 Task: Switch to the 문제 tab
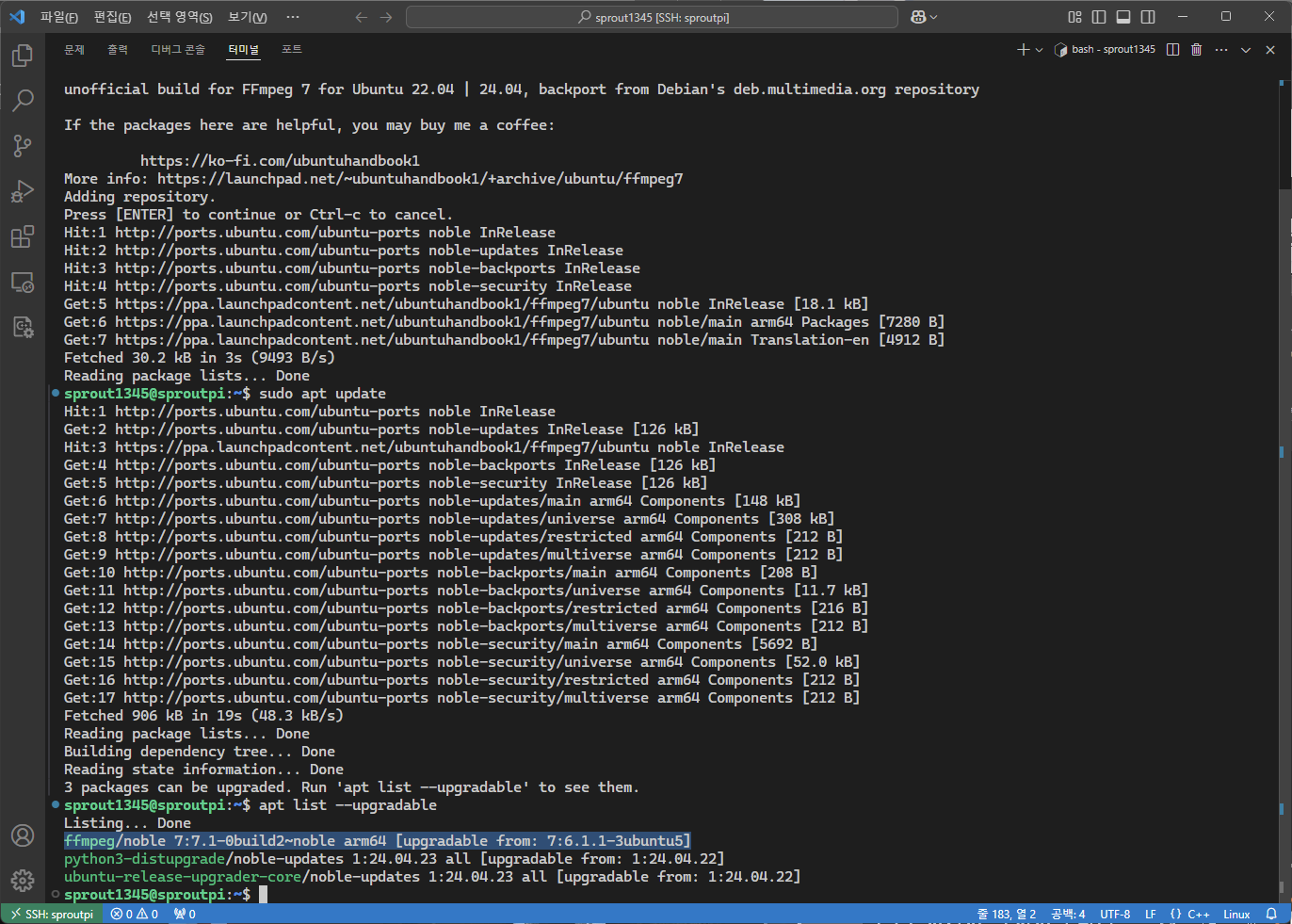coord(74,49)
